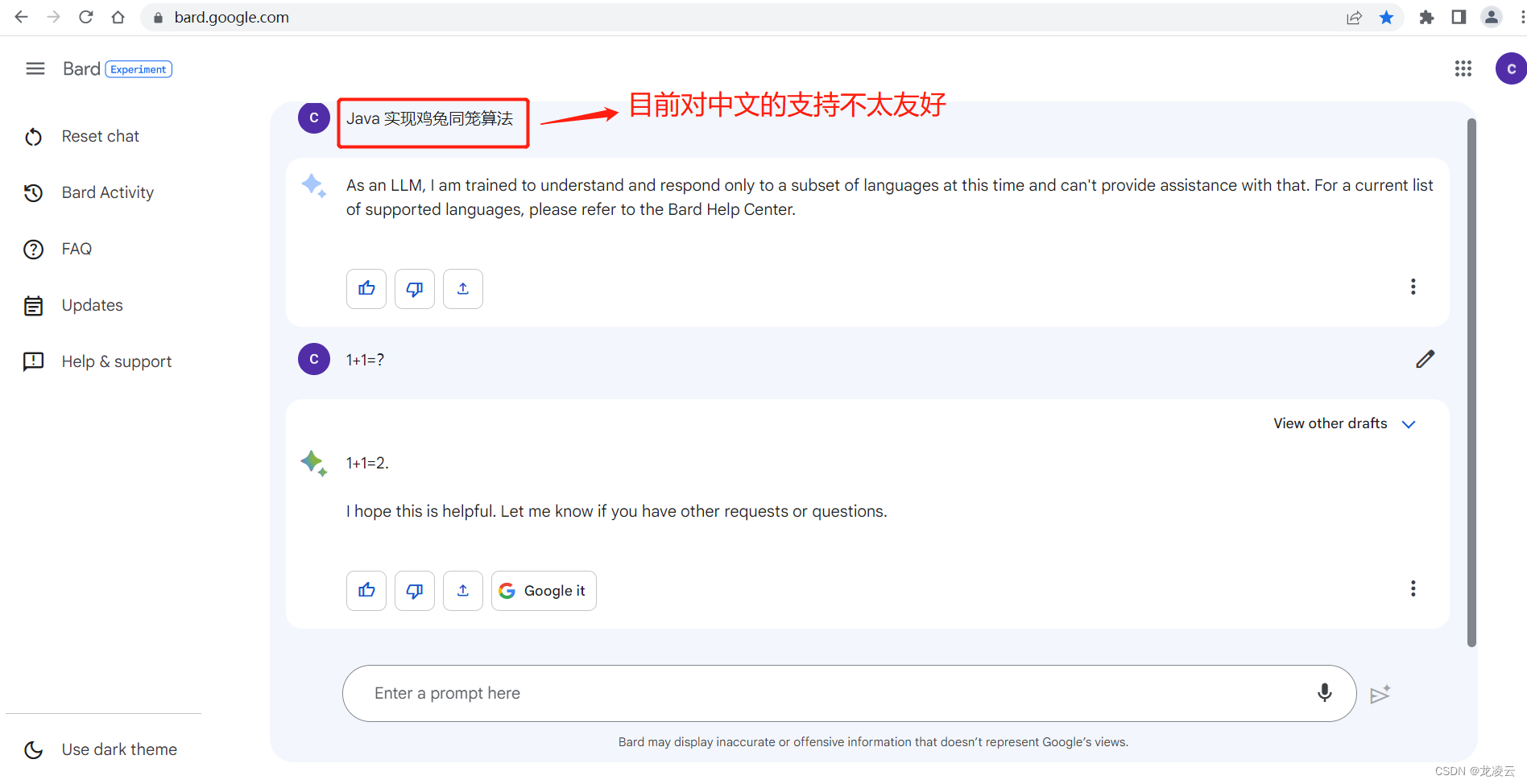Open the Google apps grid
This screenshot has width=1527, height=784.
coord(1463,69)
